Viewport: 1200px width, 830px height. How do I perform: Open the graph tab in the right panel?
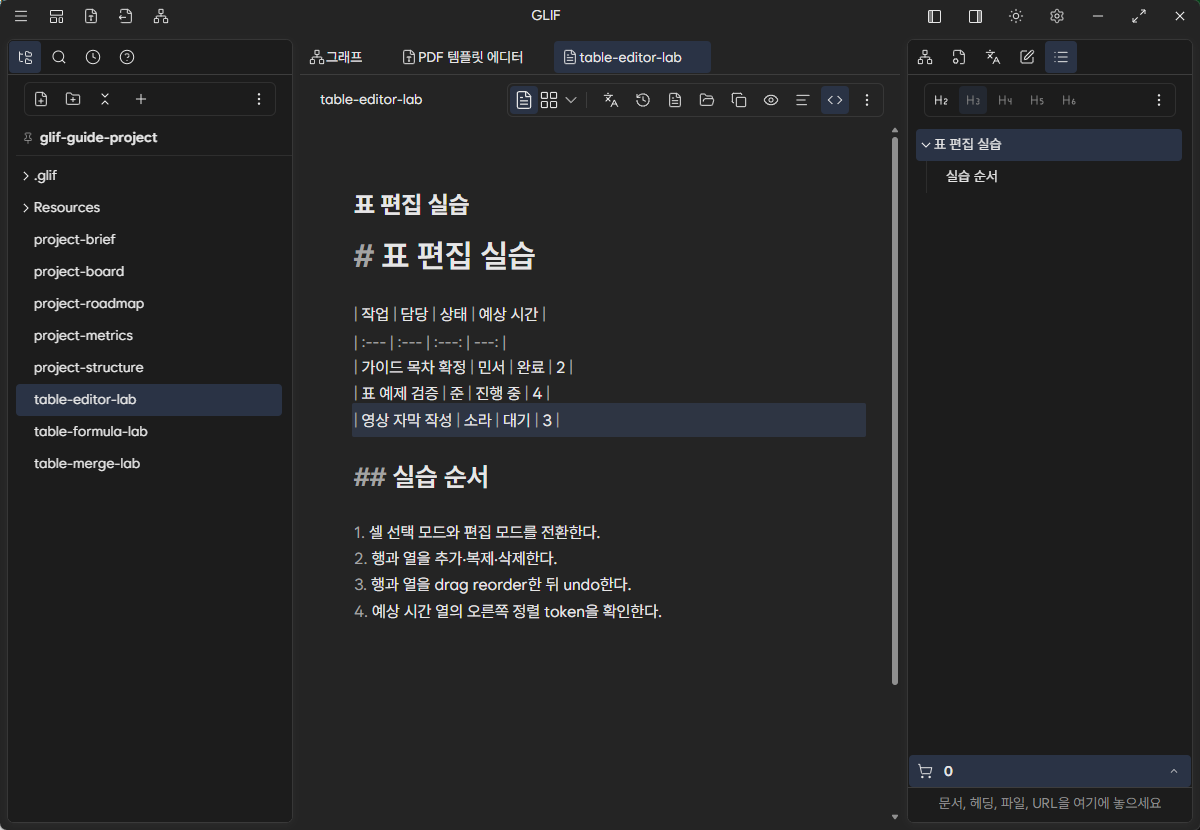(x=925, y=57)
